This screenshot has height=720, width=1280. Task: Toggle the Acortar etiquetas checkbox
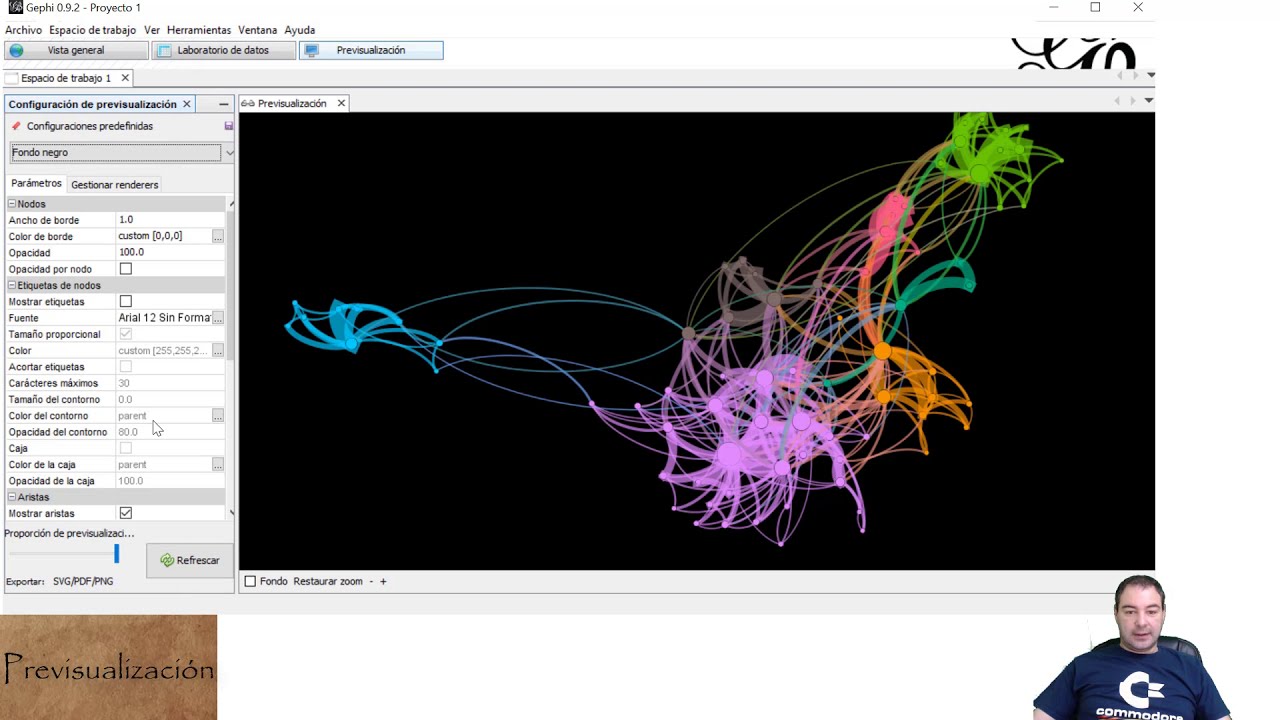point(125,367)
